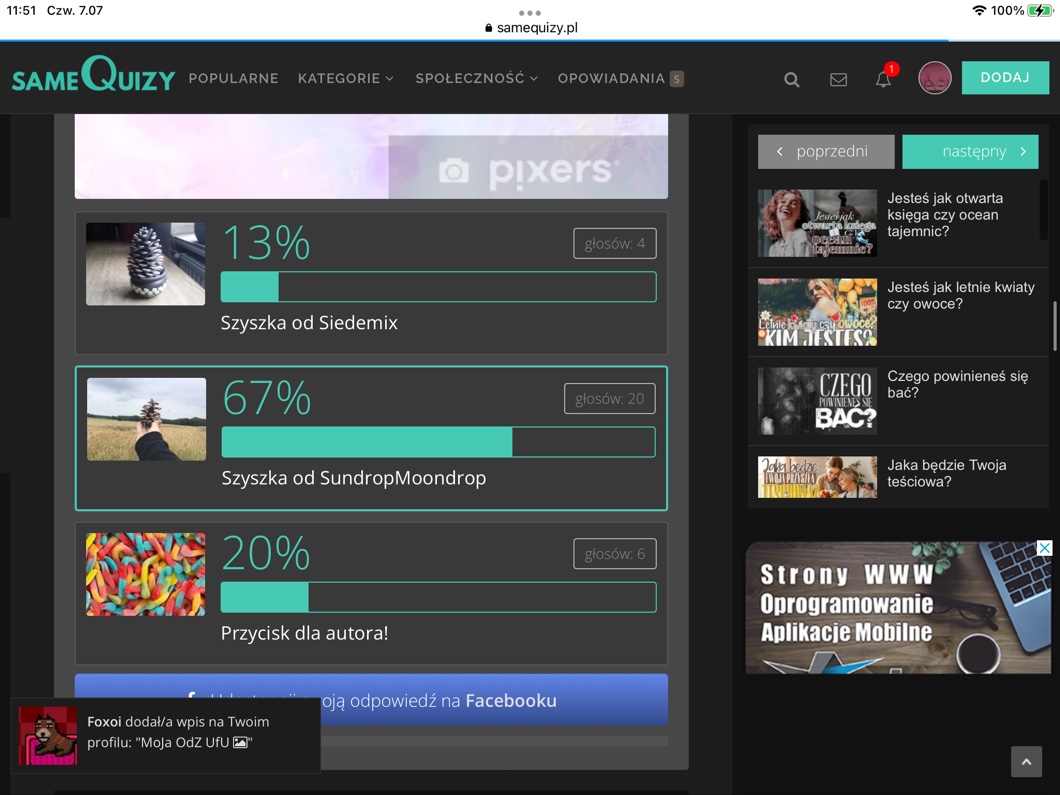Open the user profile avatar

tap(934, 78)
